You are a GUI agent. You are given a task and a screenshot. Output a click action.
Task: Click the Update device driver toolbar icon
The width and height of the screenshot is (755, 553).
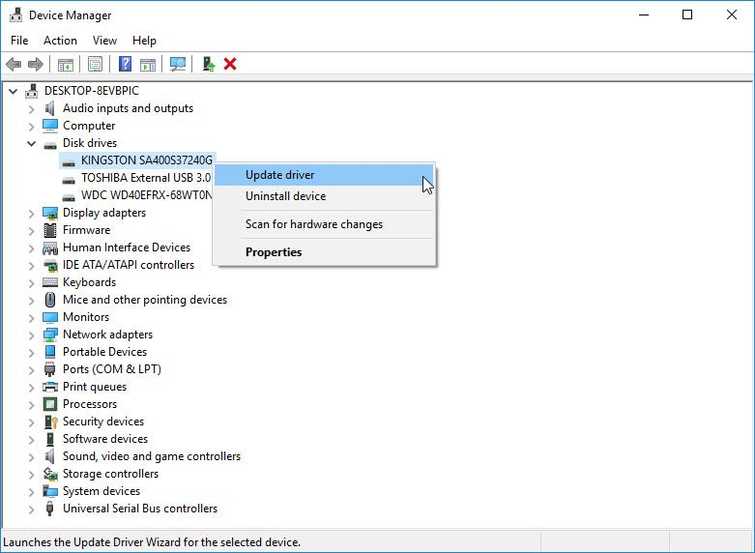208,64
